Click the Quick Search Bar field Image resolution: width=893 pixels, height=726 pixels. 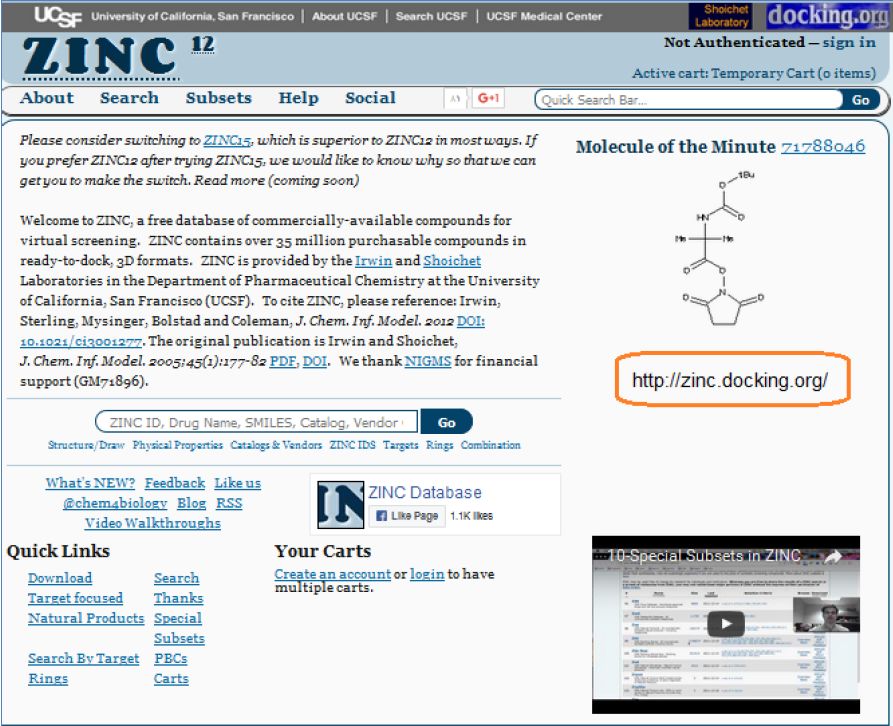(689, 100)
